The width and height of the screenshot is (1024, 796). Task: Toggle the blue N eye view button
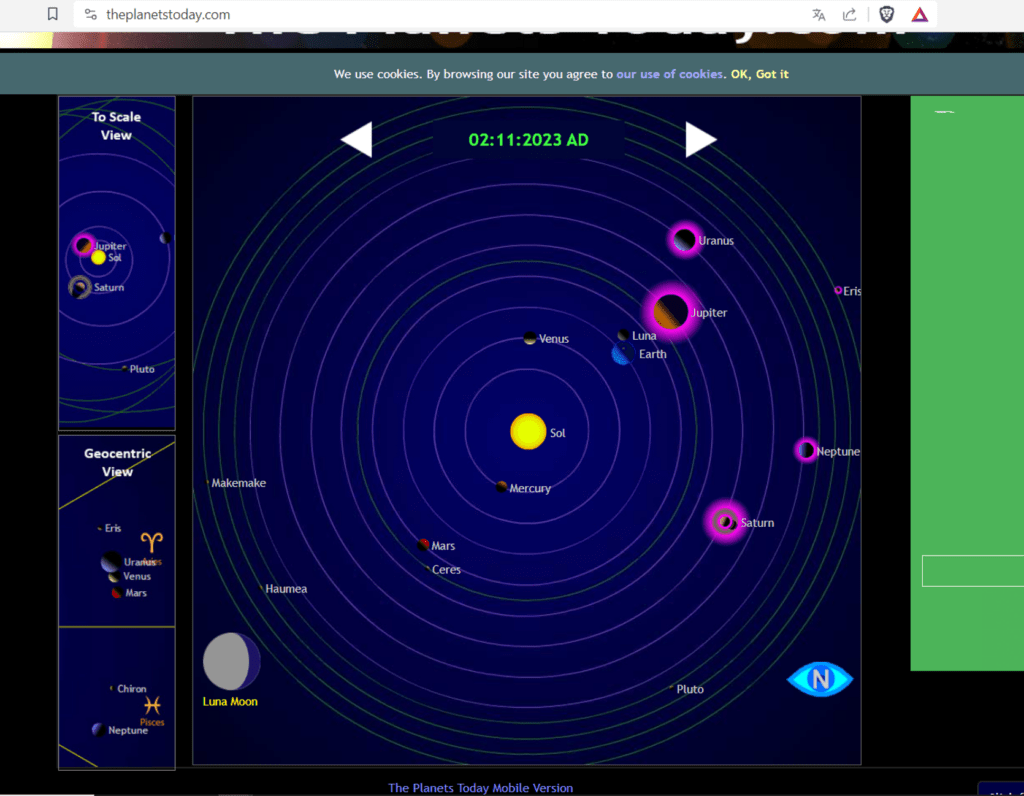click(x=820, y=679)
